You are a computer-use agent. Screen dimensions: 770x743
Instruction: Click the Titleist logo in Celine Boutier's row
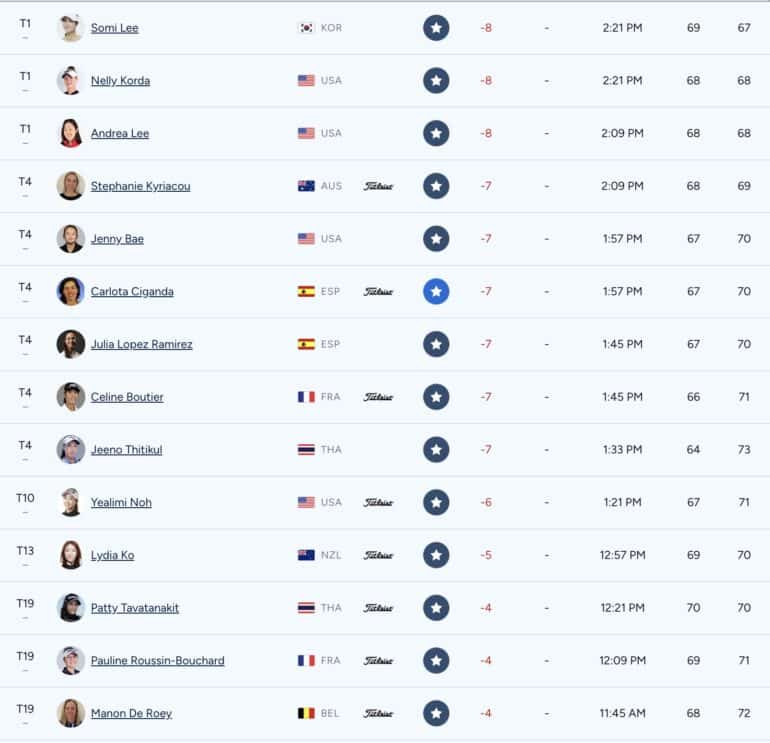coord(378,397)
